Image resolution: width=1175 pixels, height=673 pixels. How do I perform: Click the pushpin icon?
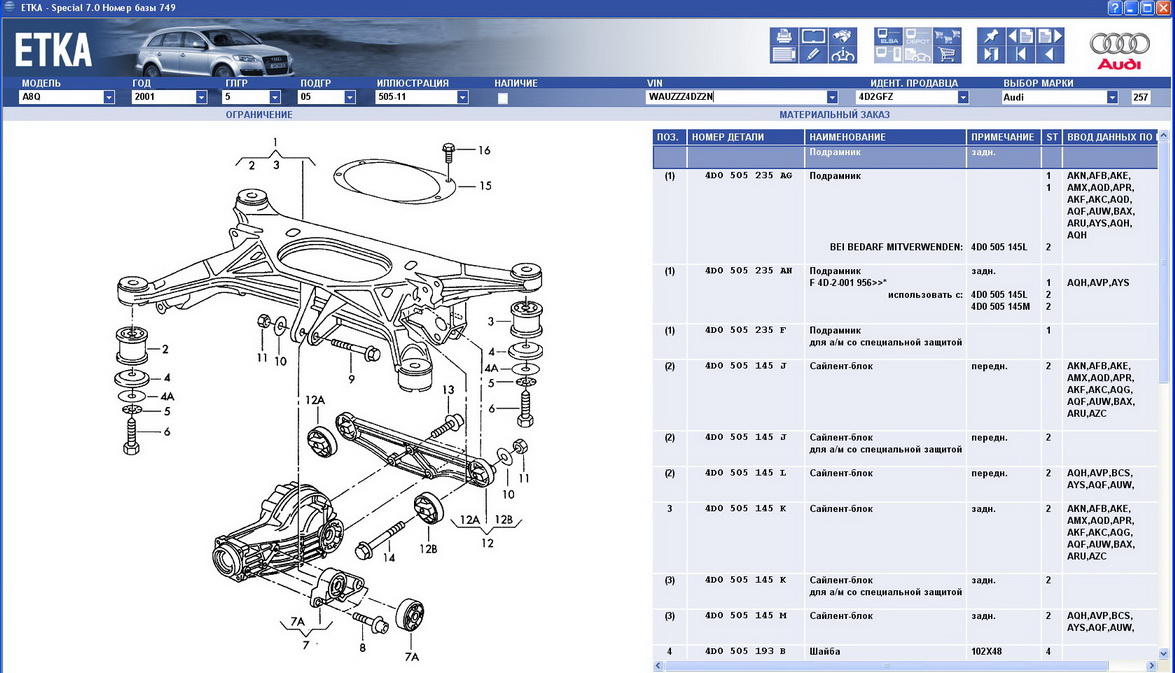[x=990, y=37]
